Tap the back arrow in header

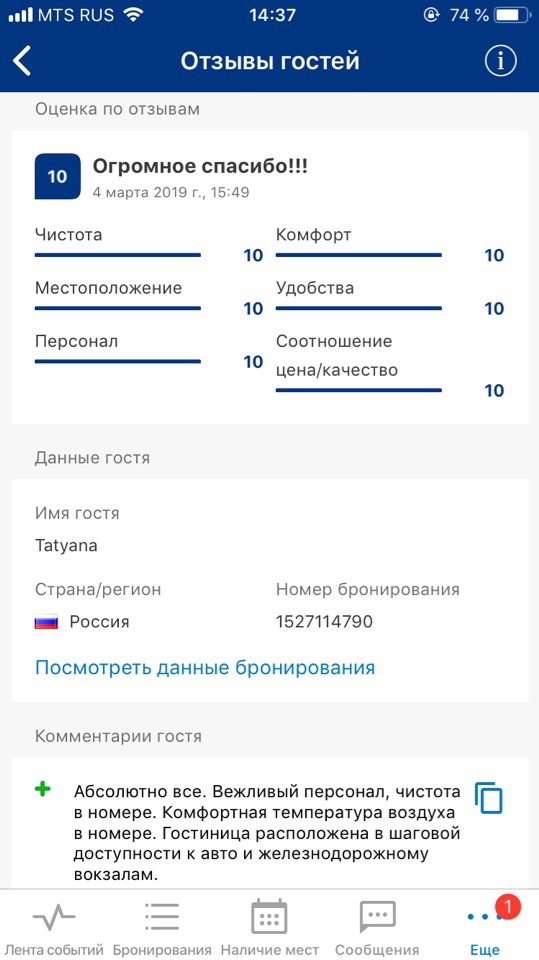(x=22, y=61)
